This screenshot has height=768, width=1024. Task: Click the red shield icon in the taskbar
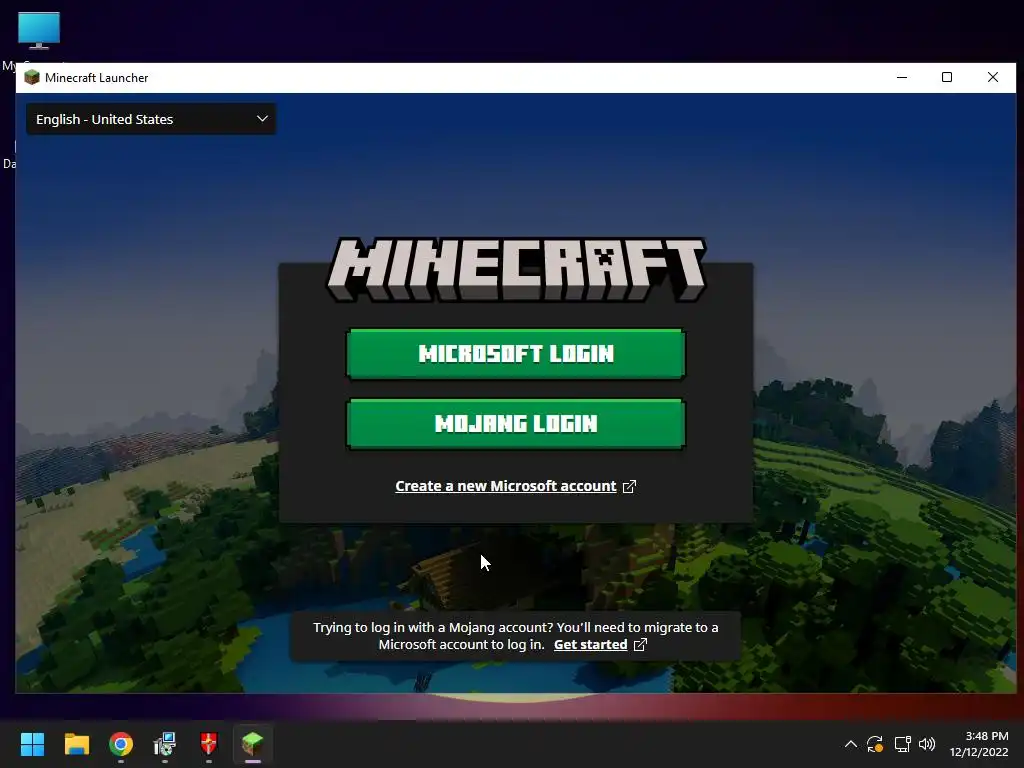[208, 744]
